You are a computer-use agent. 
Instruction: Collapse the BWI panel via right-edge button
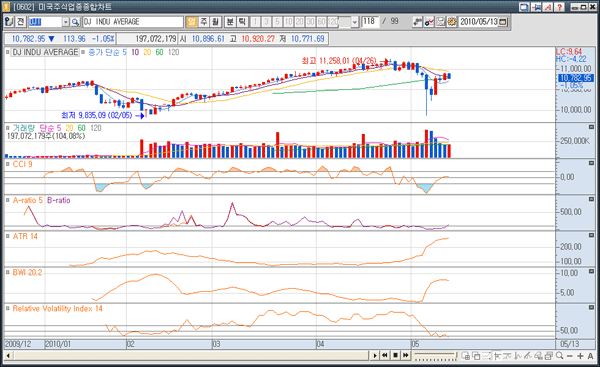click(591, 271)
